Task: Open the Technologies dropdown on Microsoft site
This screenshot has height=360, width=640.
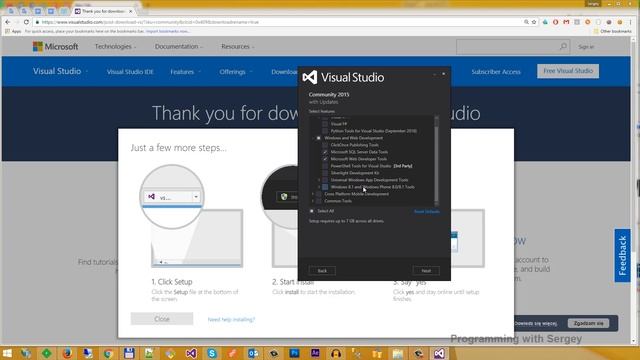Action: (x=116, y=47)
